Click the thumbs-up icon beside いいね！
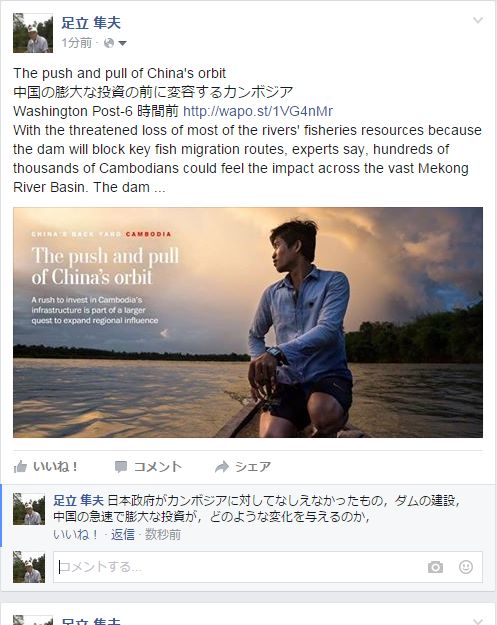The image size is (497, 625). pos(20,467)
